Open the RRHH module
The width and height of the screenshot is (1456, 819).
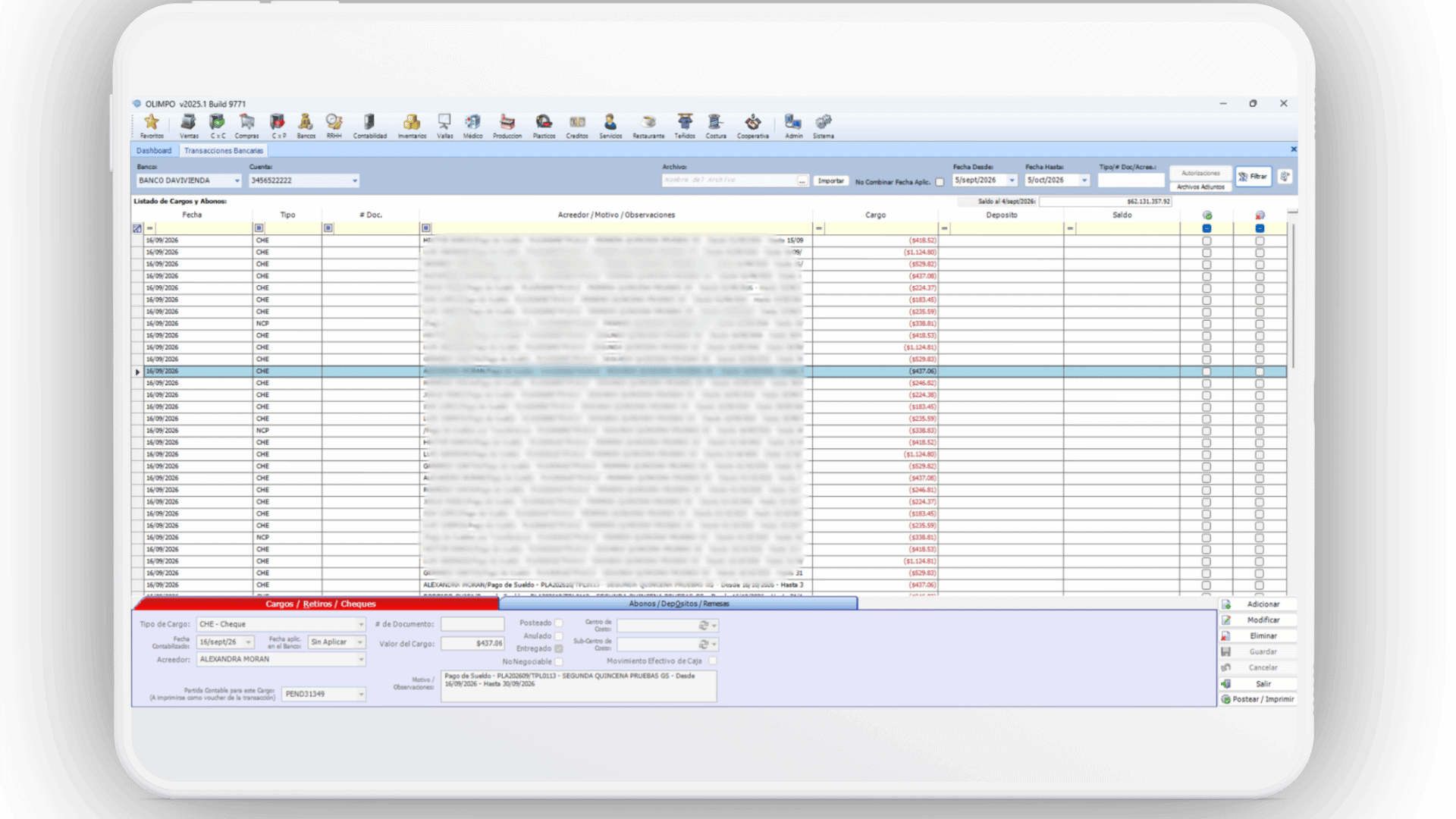coord(334,126)
